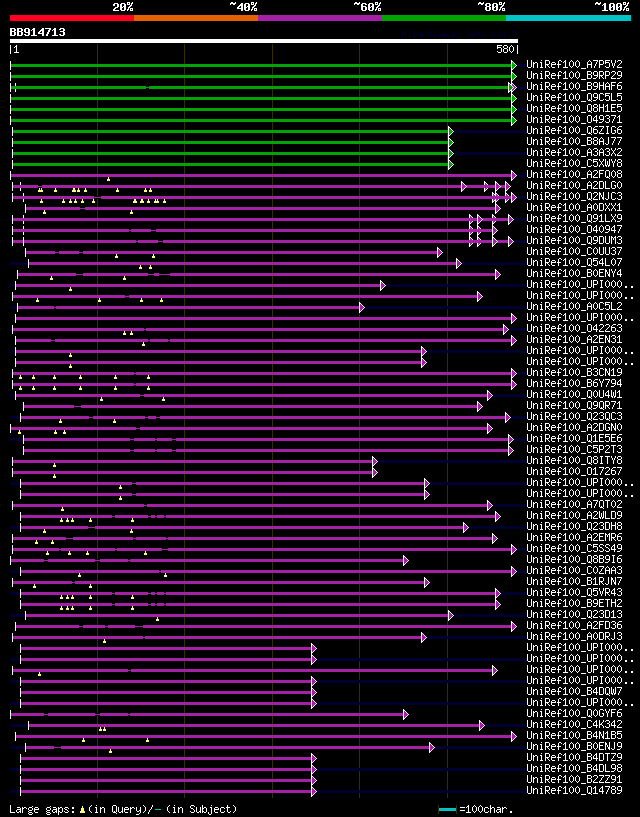Image resolution: width=640 pixels, height=817 pixels.
Task: Click the arrowhead ending the UniRef100_A0C5L2 alignment
Action: [362, 307]
